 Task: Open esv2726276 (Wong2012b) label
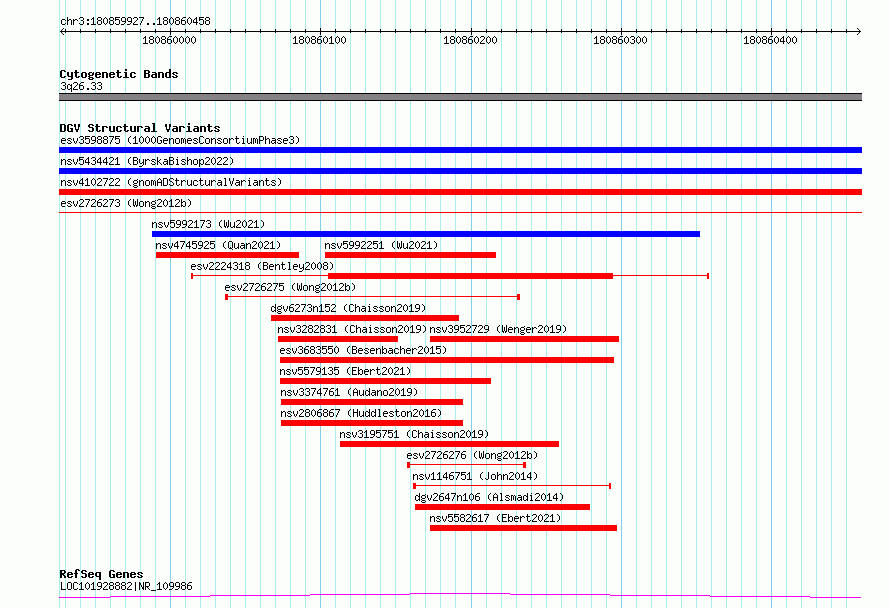(x=472, y=455)
